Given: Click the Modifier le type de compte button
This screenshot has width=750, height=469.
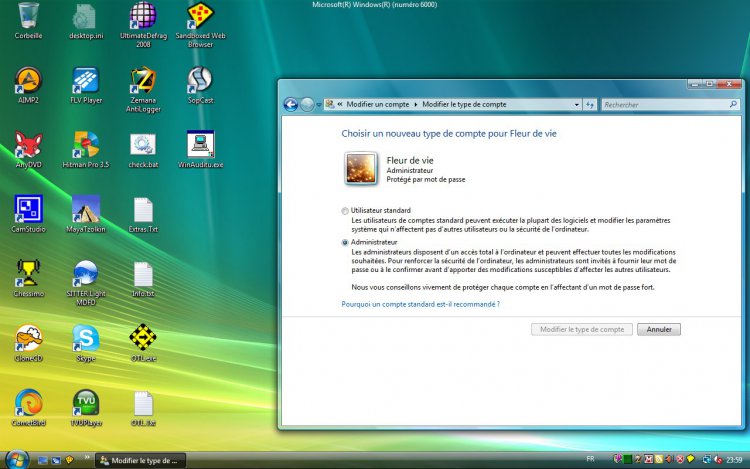Looking at the screenshot, I should [582, 329].
